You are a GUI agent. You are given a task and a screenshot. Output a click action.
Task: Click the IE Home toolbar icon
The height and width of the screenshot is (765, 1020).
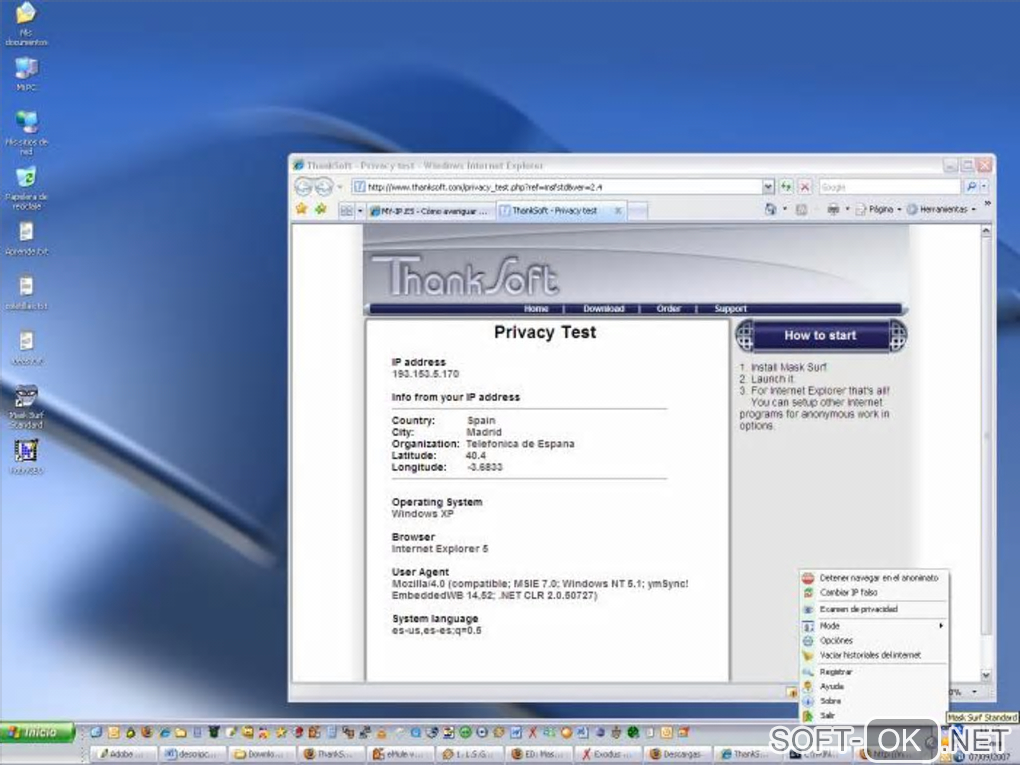770,209
